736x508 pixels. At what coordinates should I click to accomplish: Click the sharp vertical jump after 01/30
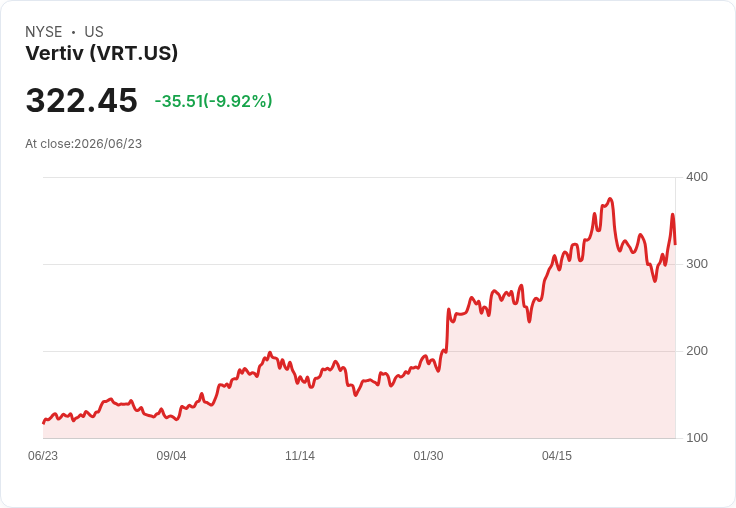(447, 329)
